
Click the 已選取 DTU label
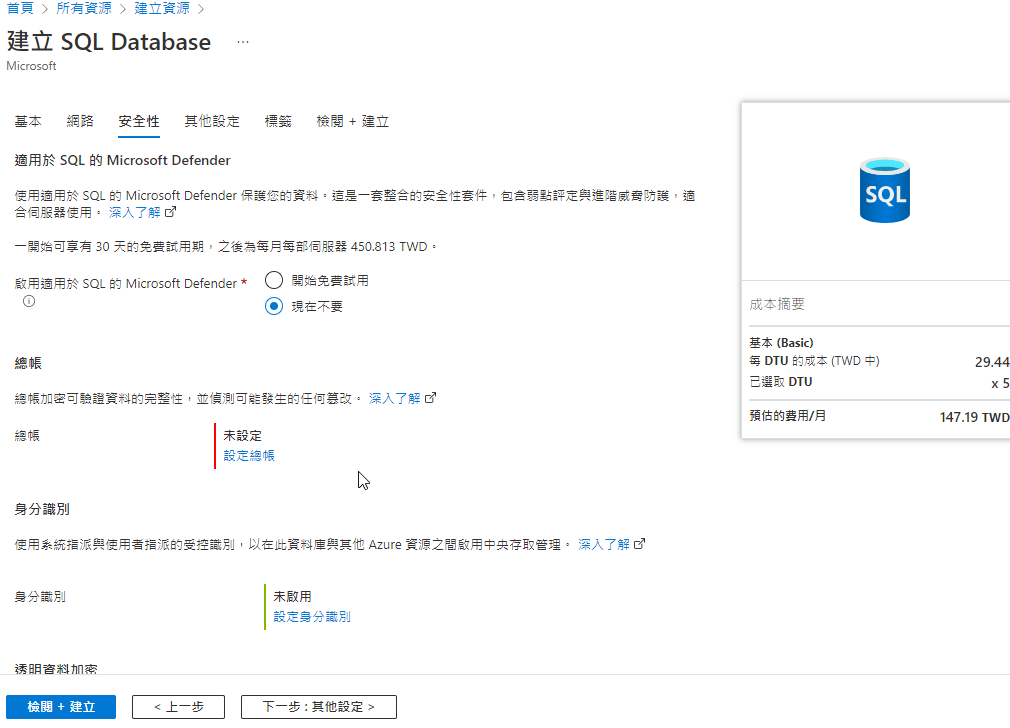pyautogui.click(x=781, y=382)
